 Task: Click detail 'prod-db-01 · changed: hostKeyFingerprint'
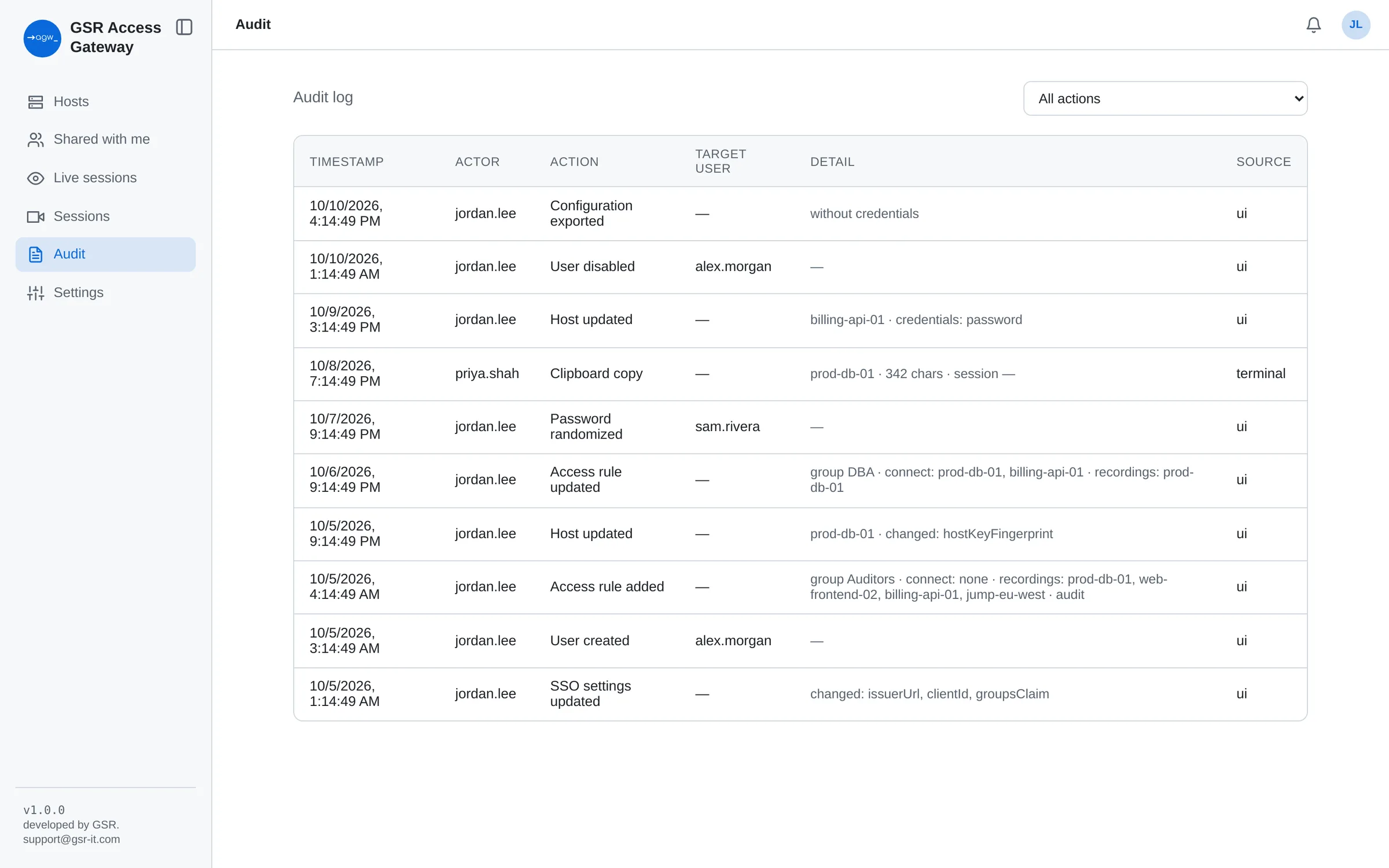pos(931,534)
